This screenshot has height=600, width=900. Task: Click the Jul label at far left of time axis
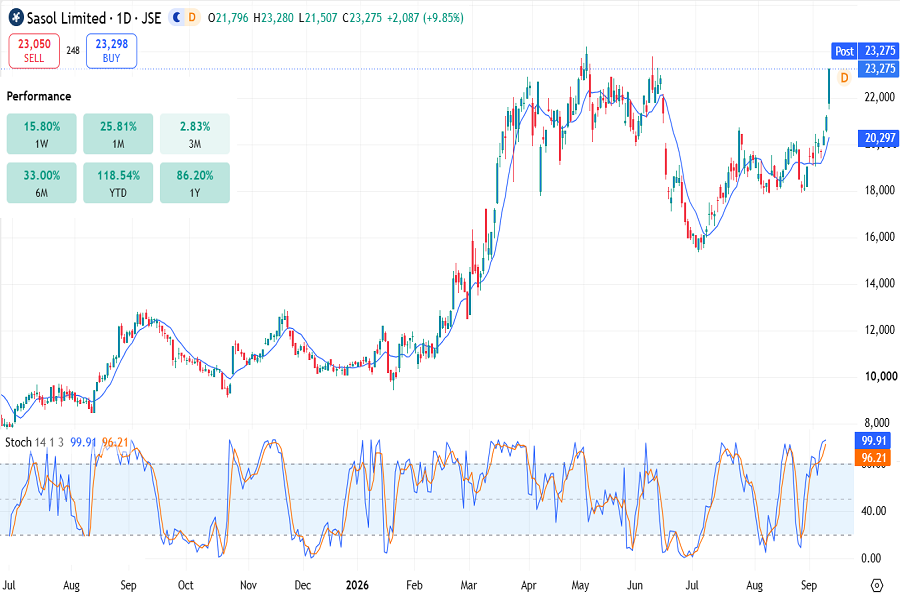click(x=9, y=585)
